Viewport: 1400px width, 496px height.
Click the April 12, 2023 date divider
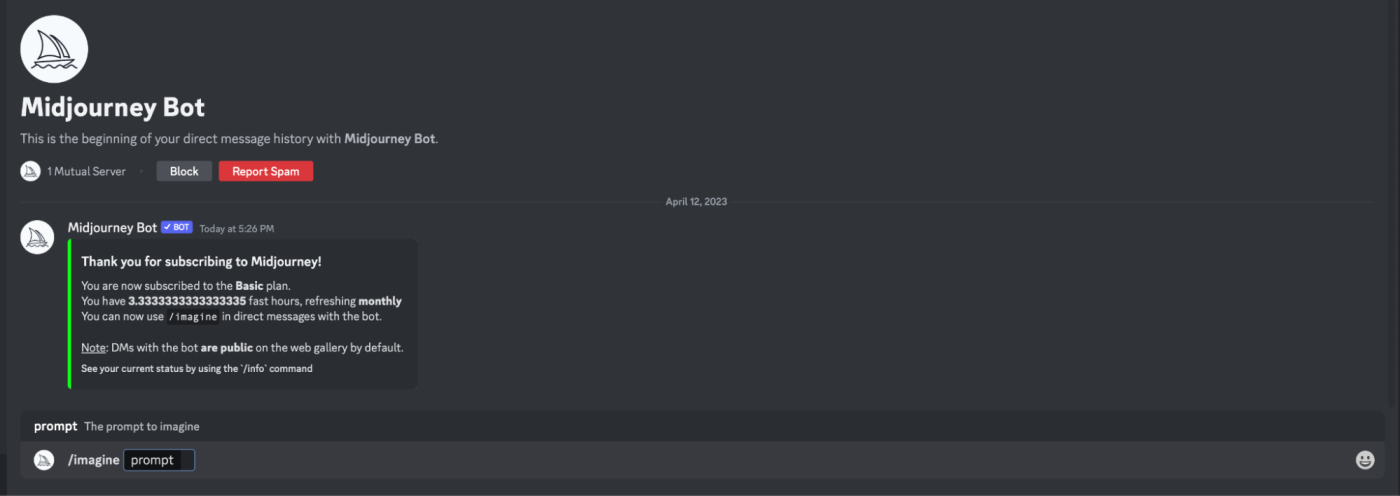tap(696, 201)
